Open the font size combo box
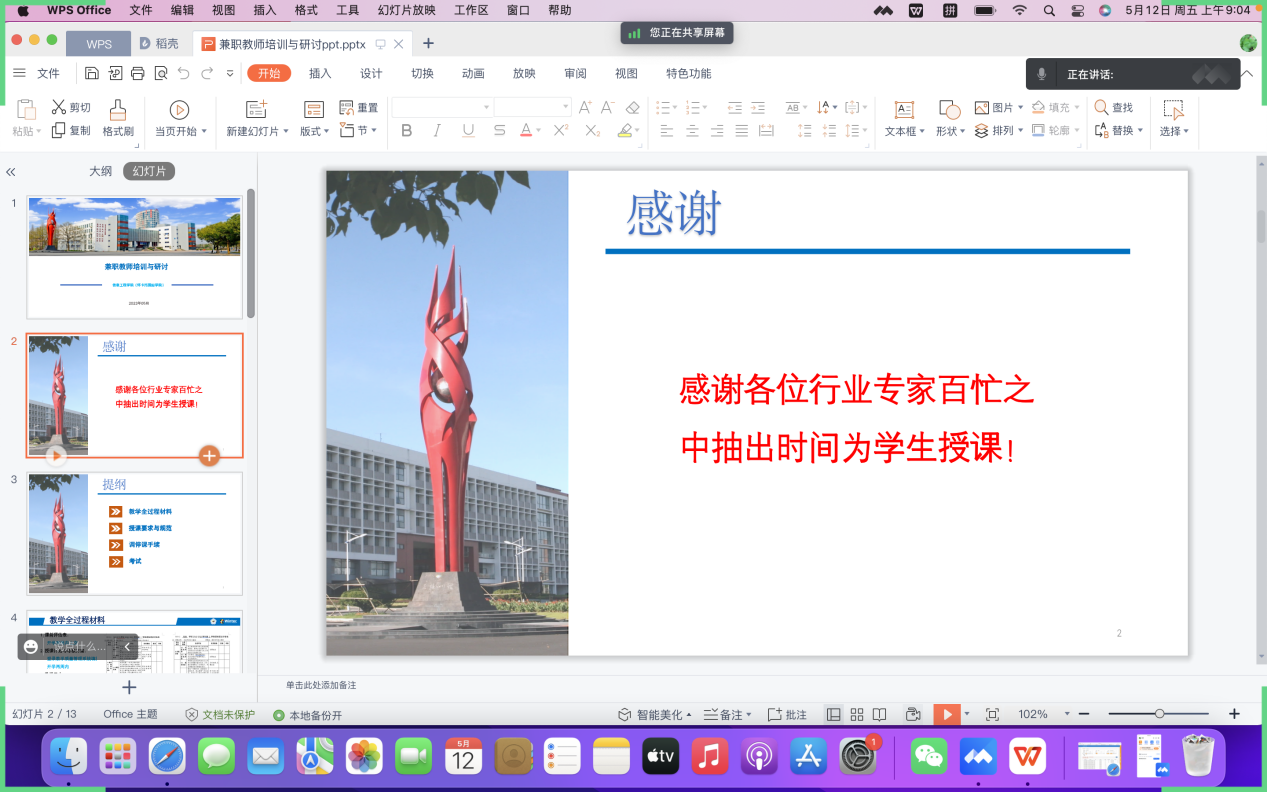Viewport: 1267px width, 792px height. (x=532, y=107)
